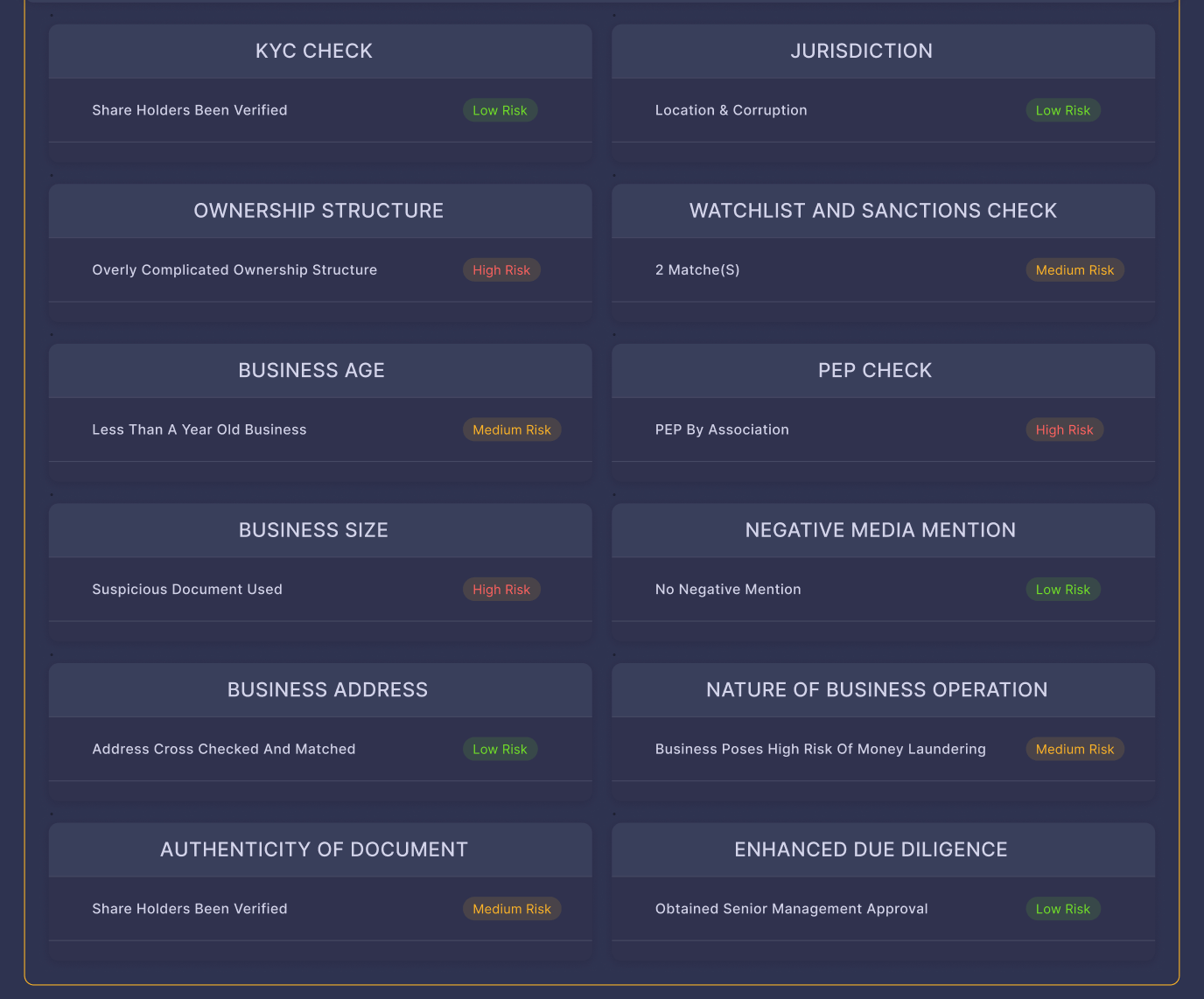Screen dimensions: 1204x999
Task: Click the 2 Matche(S) watchlist result
Action: coord(697,270)
